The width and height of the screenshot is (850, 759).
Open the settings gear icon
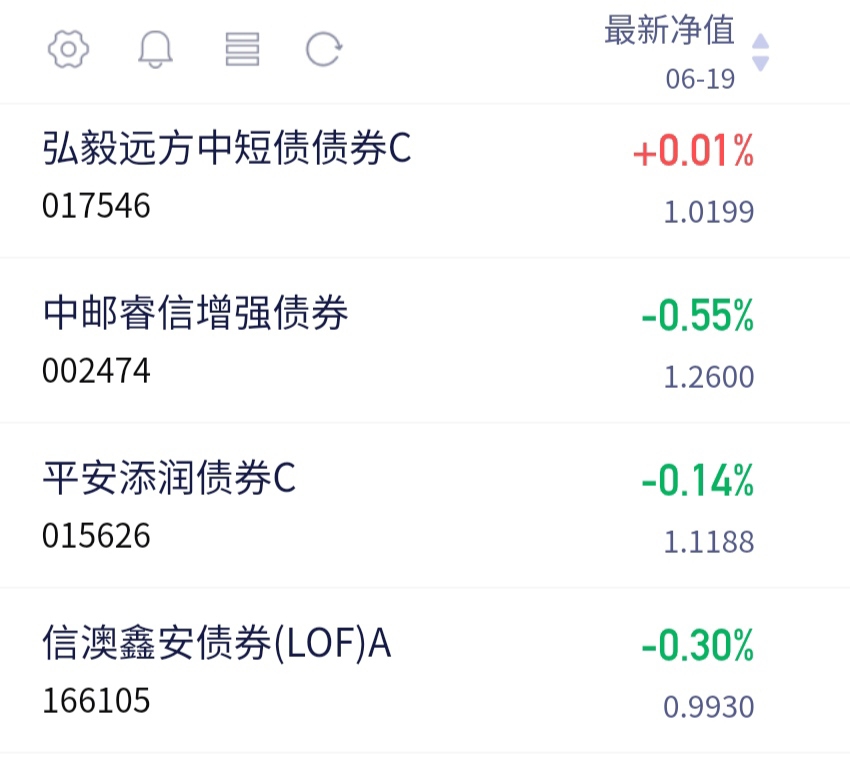(68, 49)
